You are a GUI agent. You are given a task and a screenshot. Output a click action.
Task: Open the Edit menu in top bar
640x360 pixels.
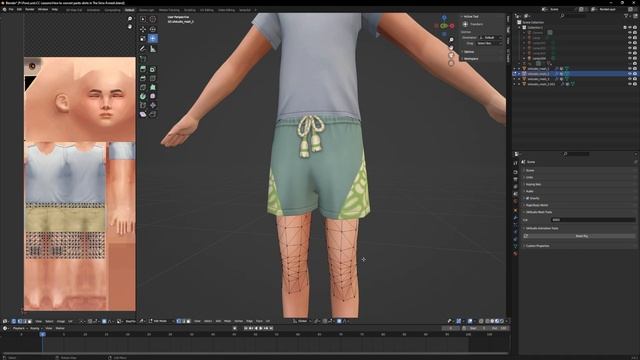19,9
